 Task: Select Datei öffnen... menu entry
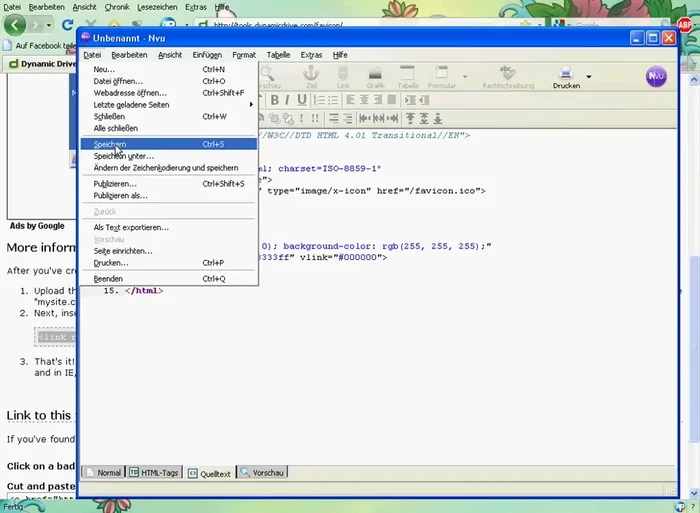(x=169, y=81)
